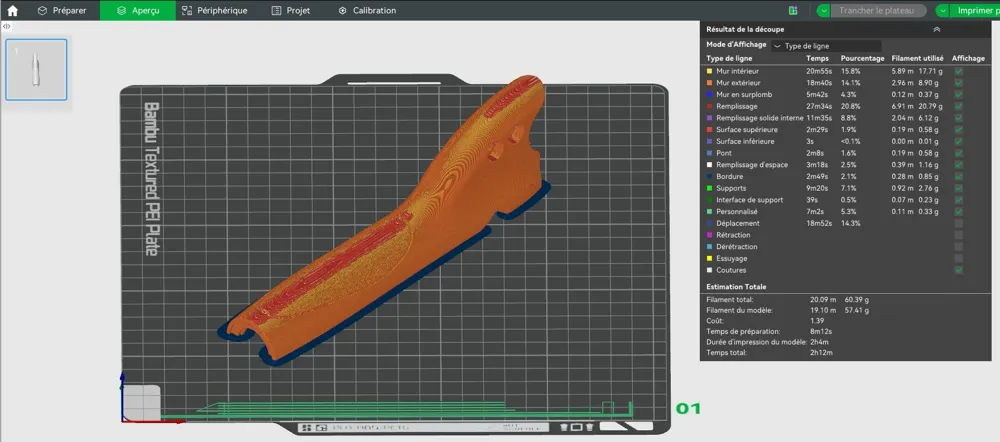Click the Remplissage red color swatch
The image size is (1000, 442).
click(x=709, y=107)
